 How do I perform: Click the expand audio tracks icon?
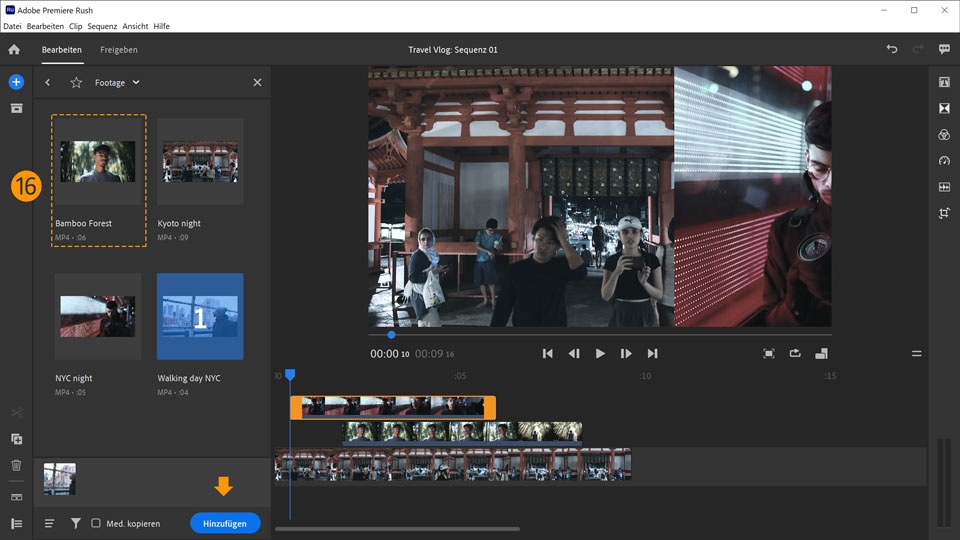(x=17, y=497)
